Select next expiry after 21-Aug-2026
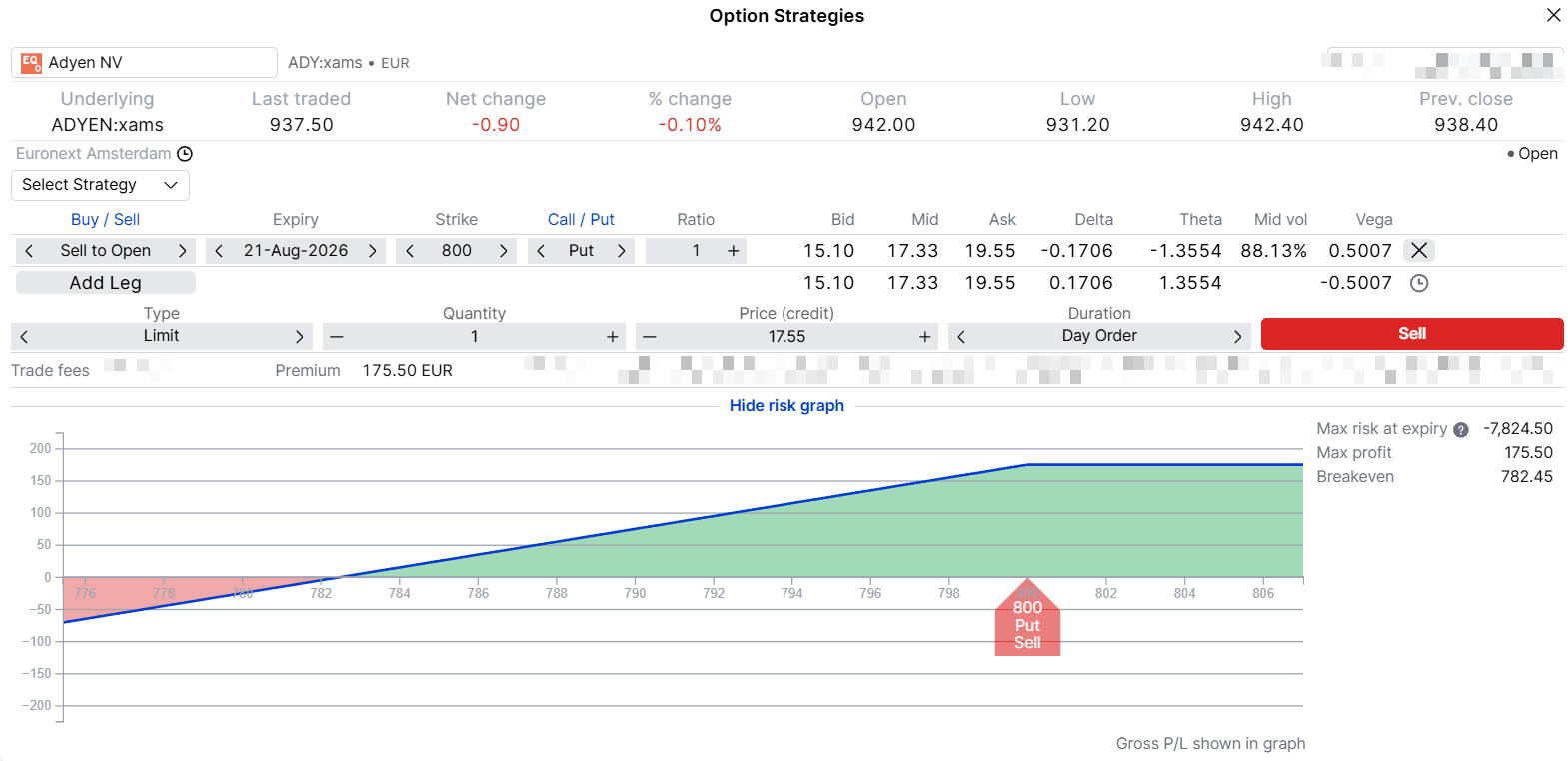 coord(372,251)
